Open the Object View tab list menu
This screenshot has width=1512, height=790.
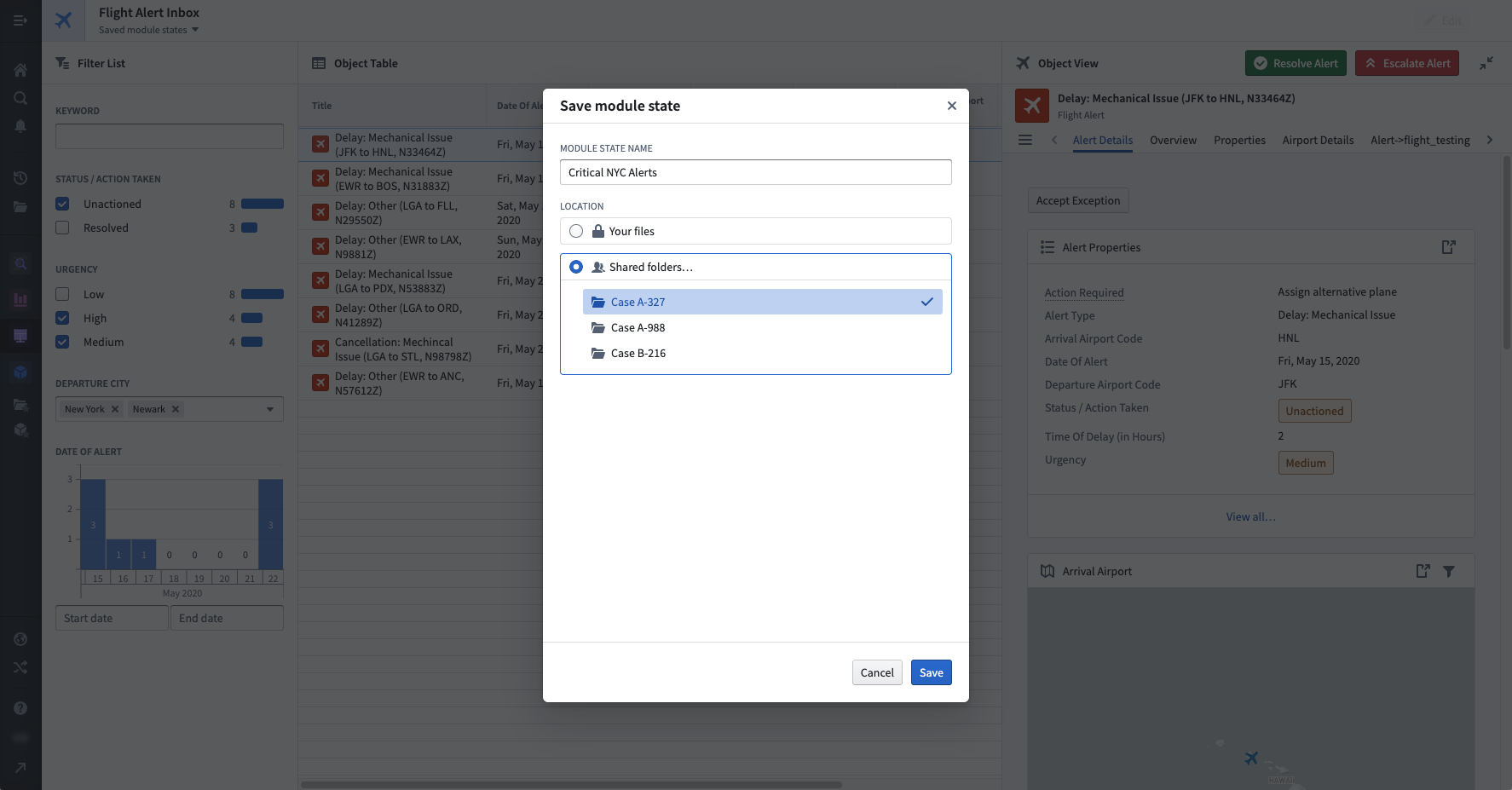(1025, 140)
